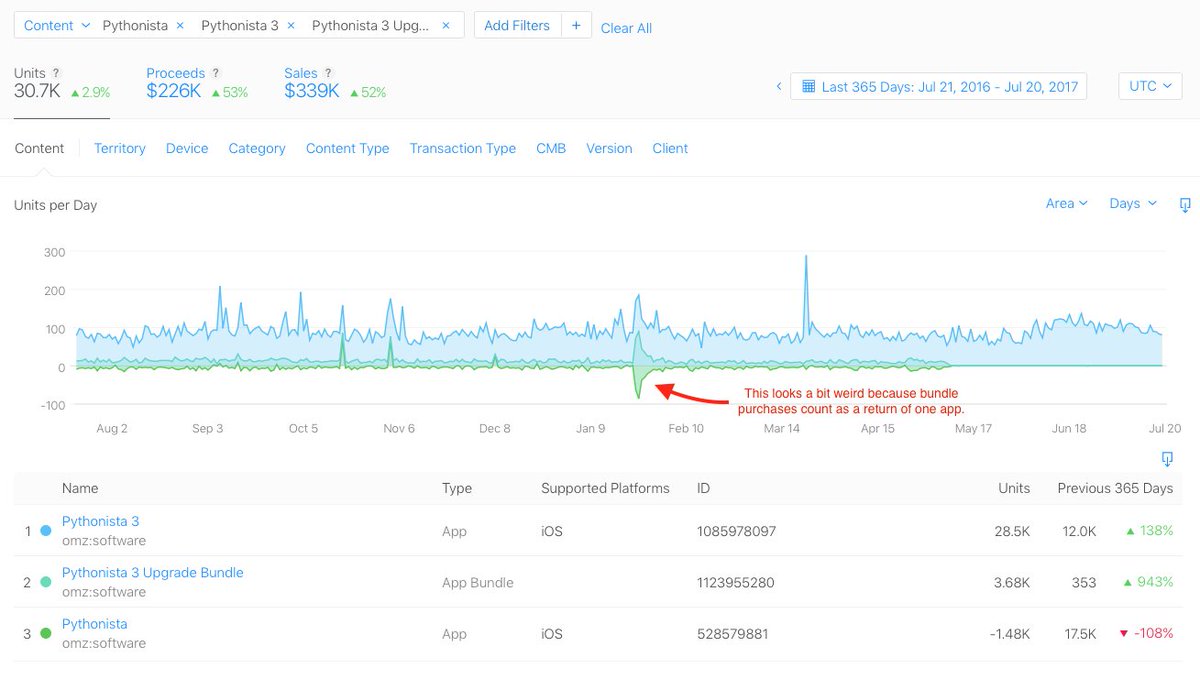The height and width of the screenshot is (679, 1200).
Task: Click the Clear All link
Action: click(626, 28)
